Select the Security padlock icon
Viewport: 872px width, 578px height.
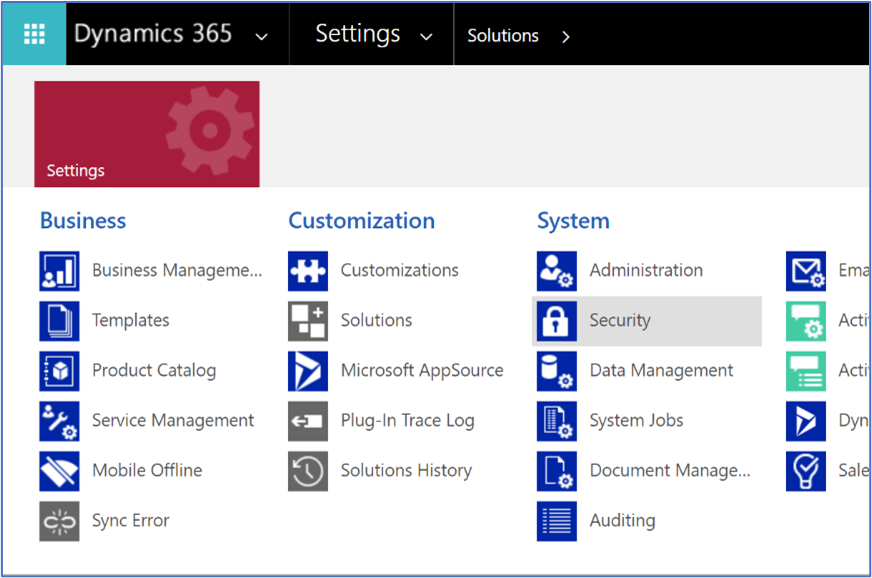[x=556, y=321]
